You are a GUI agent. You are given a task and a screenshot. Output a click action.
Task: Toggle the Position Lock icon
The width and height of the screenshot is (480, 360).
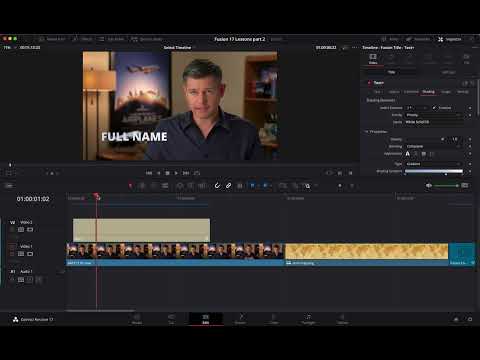(240, 186)
